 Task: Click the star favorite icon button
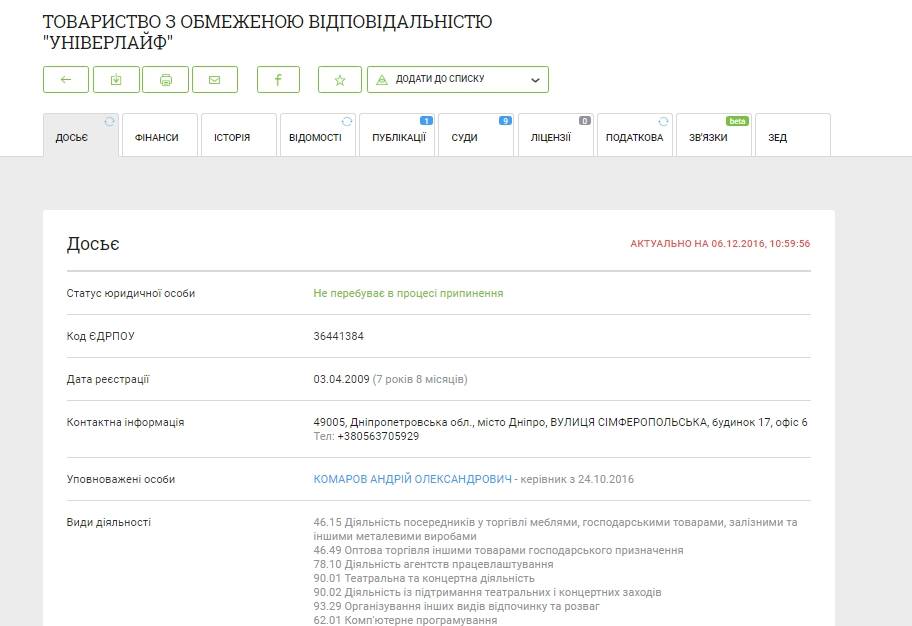click(x=340, y=80)
